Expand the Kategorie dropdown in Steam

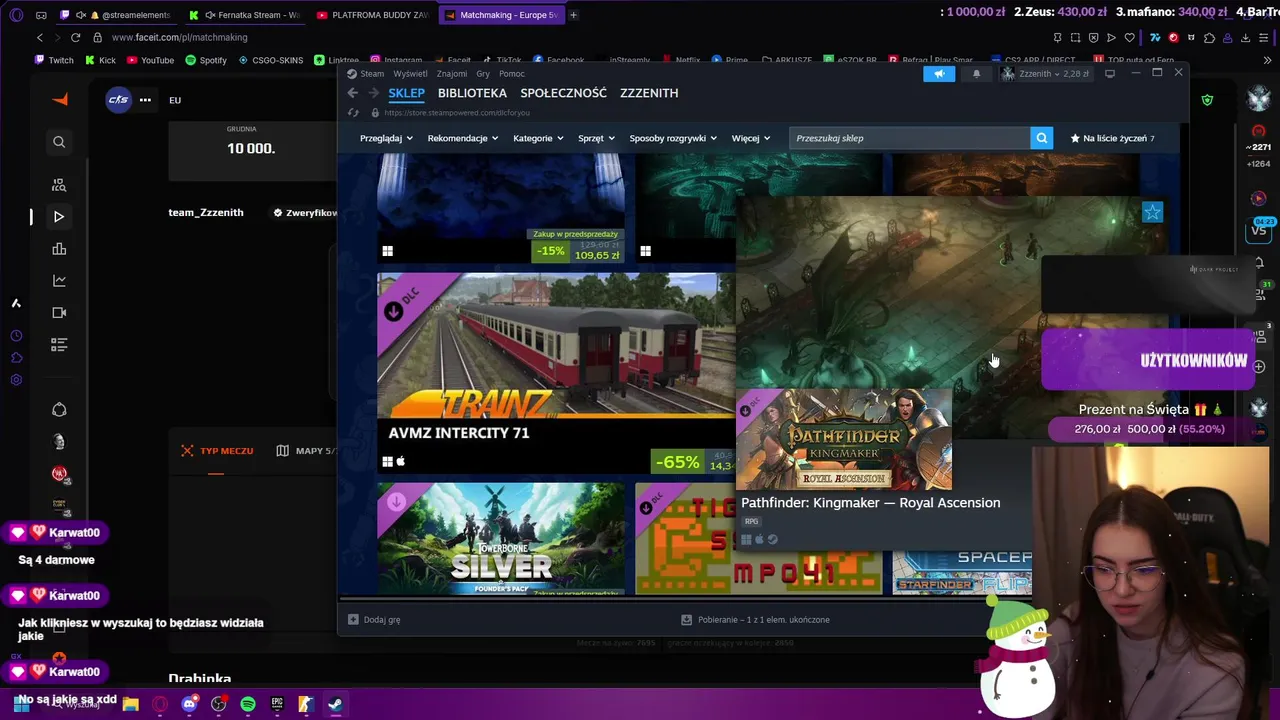pyautogui.click(x=538, y=138)
